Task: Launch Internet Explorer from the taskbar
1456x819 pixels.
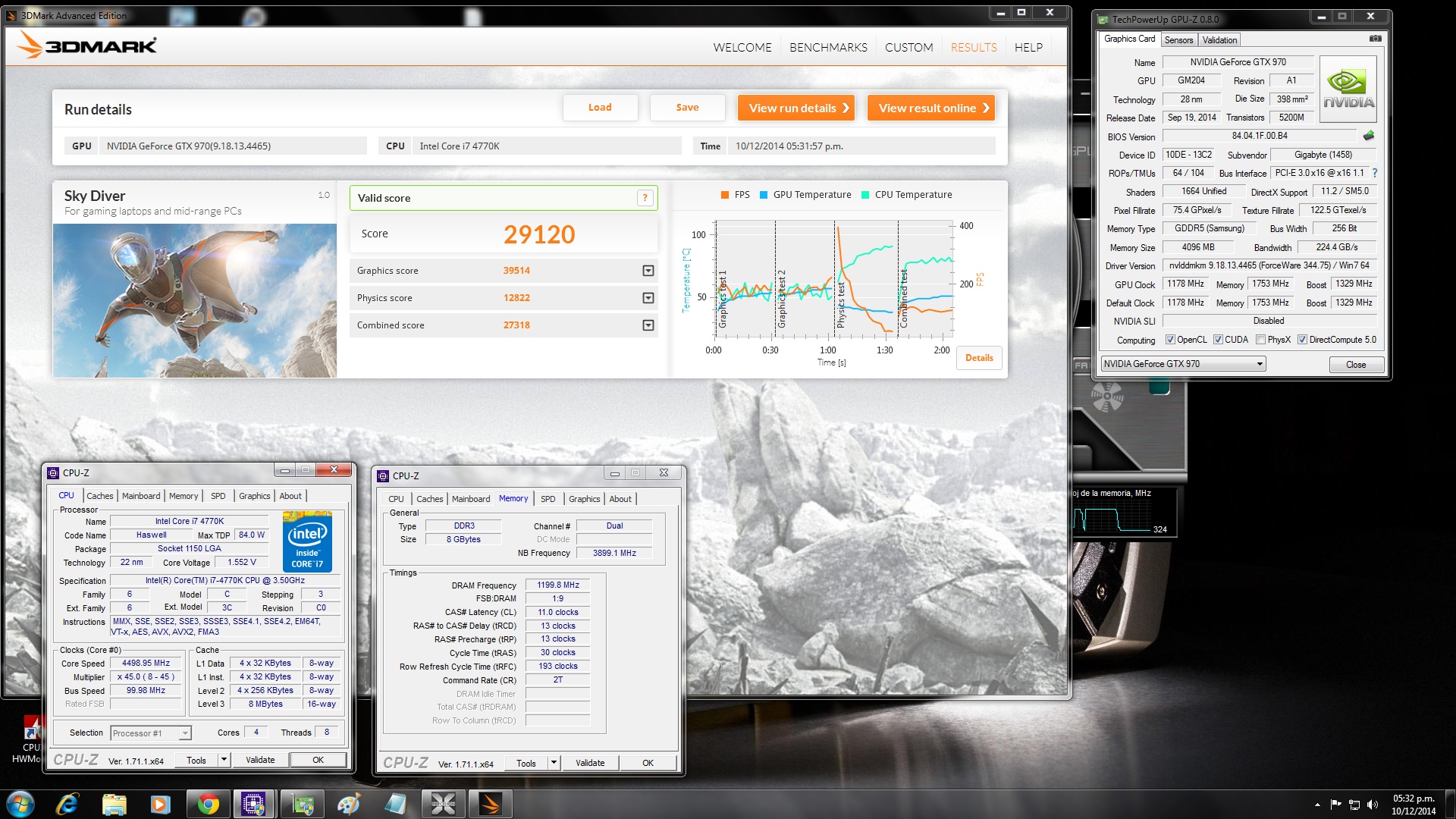Action: [67, 804]
